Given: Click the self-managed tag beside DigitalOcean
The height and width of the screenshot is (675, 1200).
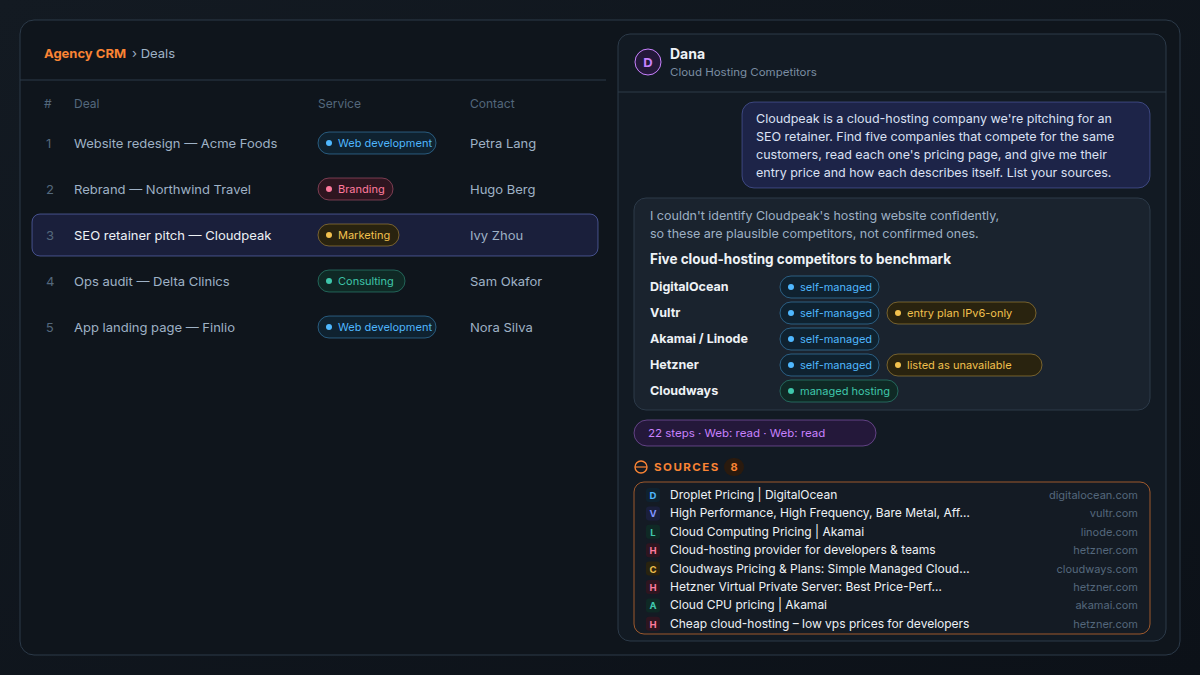Looking at the screenshot, I should tap(829, 287).
